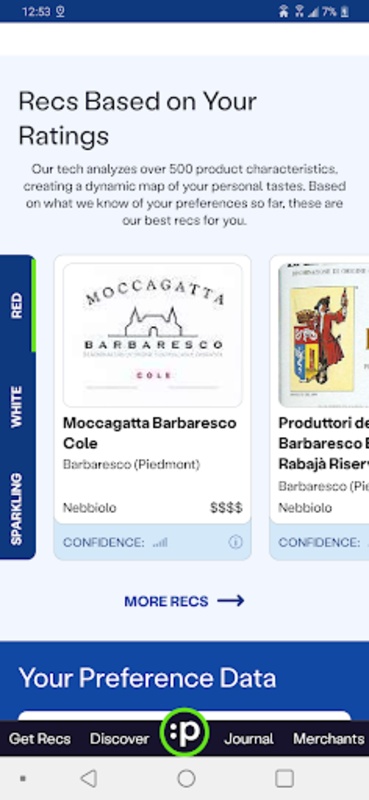Select Moccagatta Barbaresco Cole wine title
This screenshot has height=800, width=369.
tap(150, 433)
